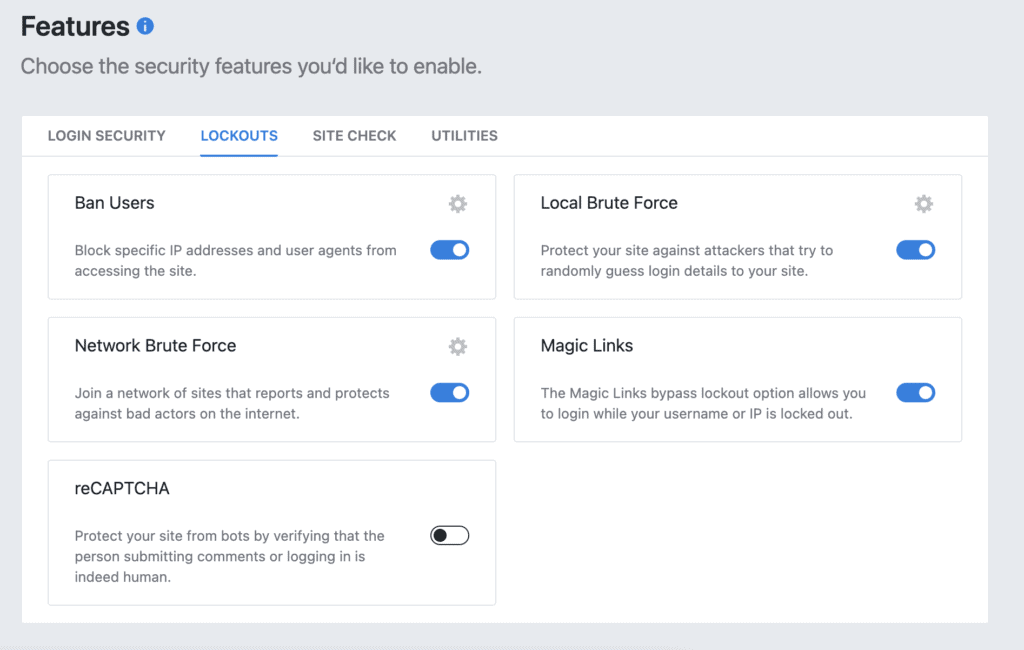Click 'Join a network of sites' description
The width and height of the screenshot is (1024, 650).
[232, 403]
